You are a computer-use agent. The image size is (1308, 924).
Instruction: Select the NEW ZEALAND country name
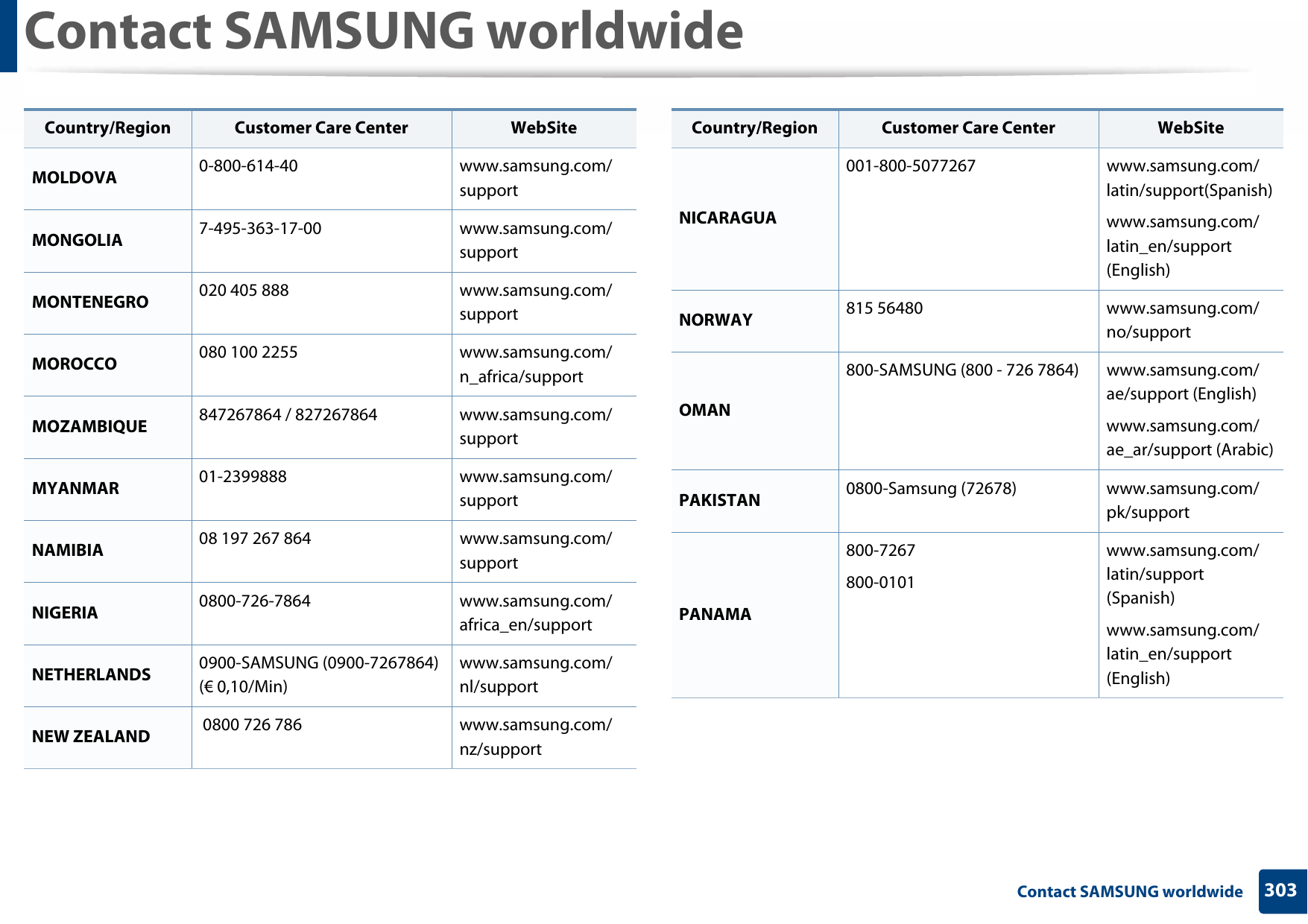point(91,737)
